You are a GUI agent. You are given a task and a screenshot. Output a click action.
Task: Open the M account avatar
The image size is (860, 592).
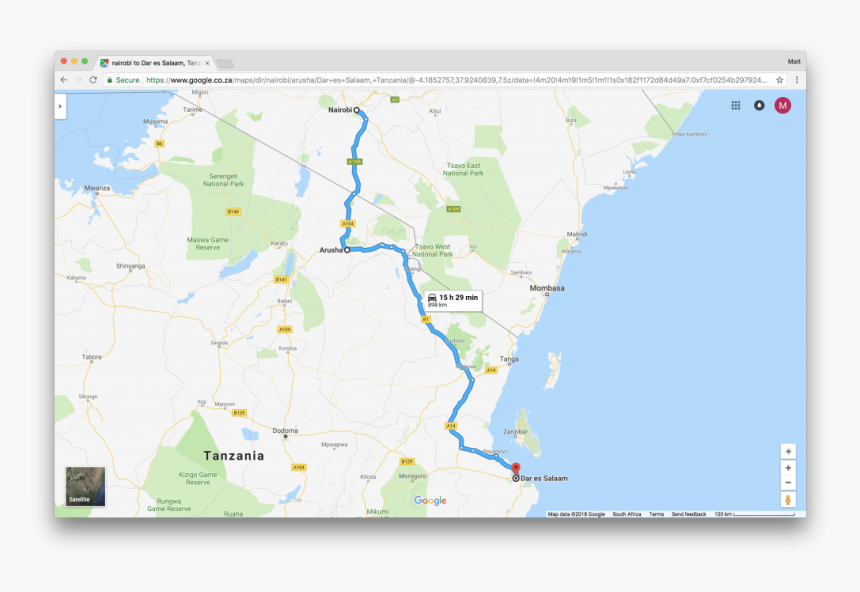click(x=783, y=105)
